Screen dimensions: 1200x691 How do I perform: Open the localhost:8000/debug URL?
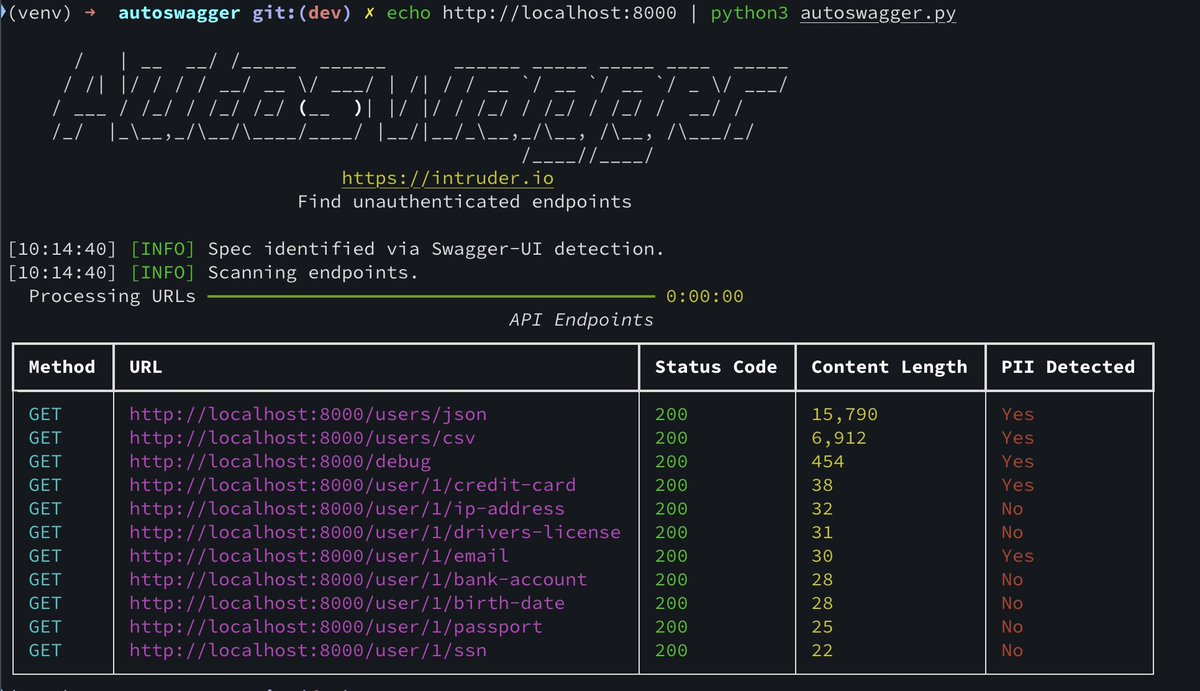pos(280,461)
